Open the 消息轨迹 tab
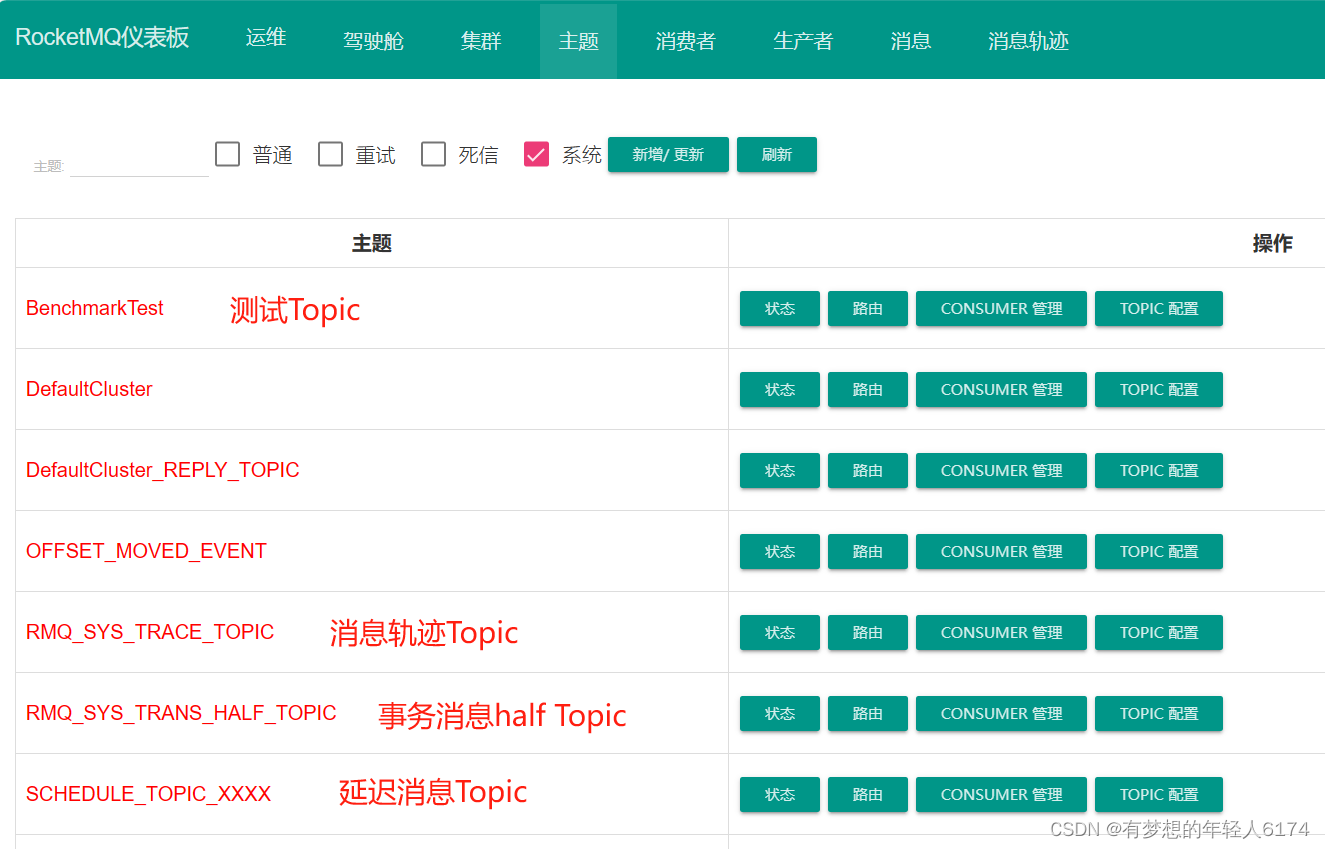 1029,41
